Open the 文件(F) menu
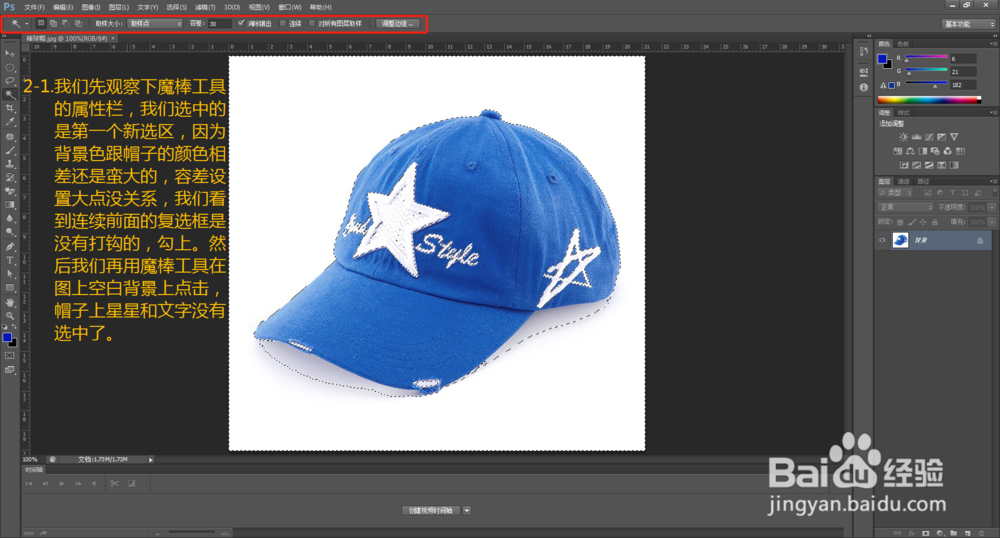 coord(34,7)
